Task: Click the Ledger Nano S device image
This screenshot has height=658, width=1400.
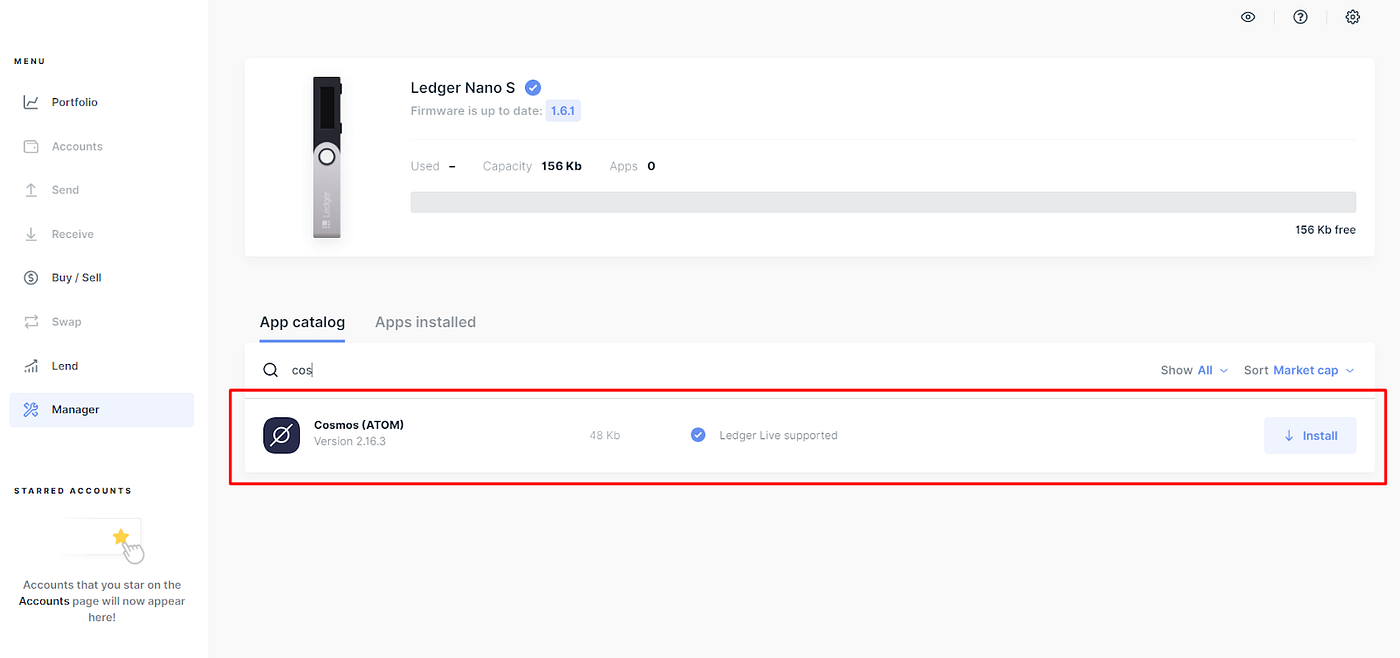Action: [x=327, y=158]
